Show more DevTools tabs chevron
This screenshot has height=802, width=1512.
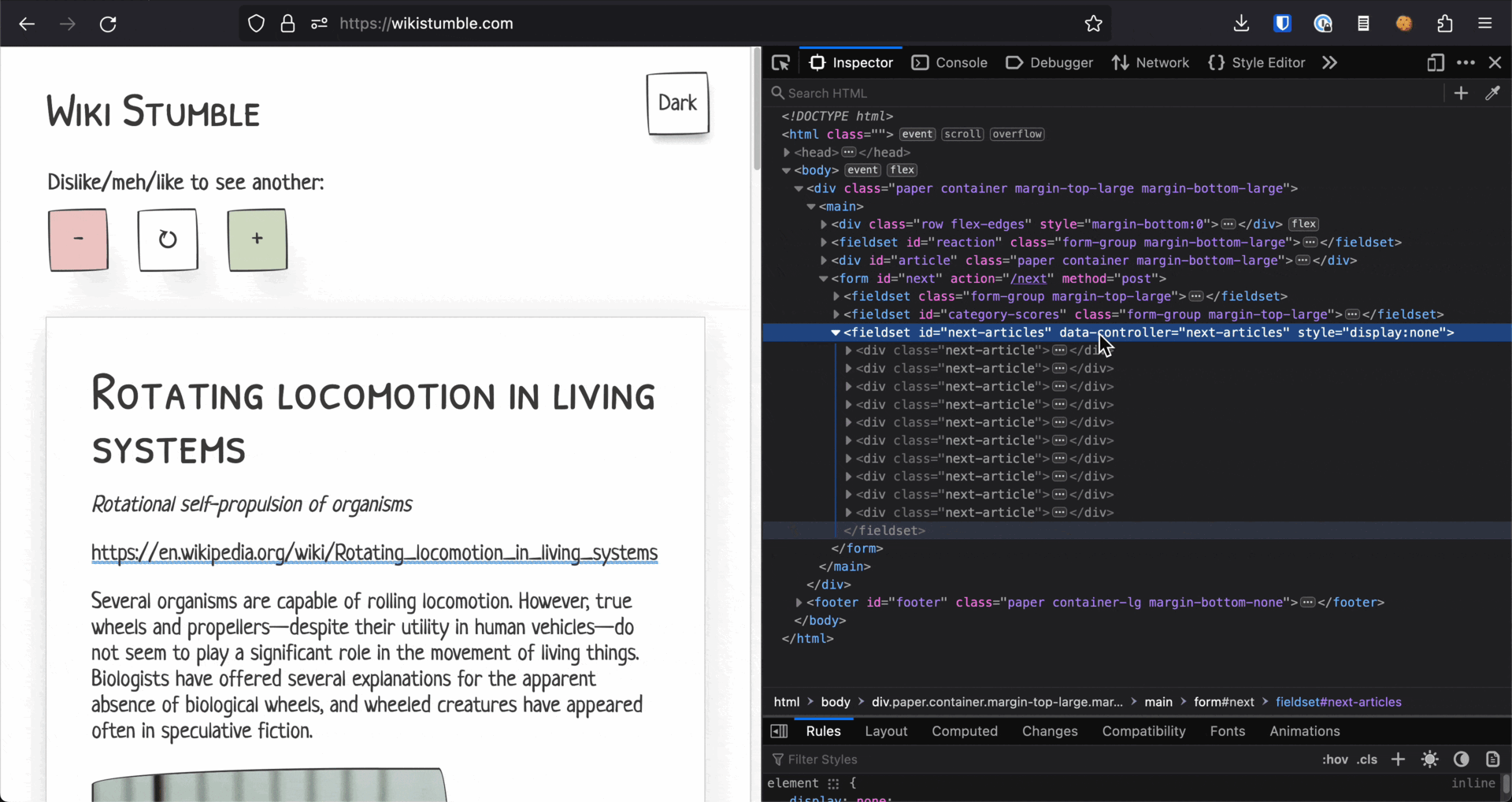point(1329,63)
